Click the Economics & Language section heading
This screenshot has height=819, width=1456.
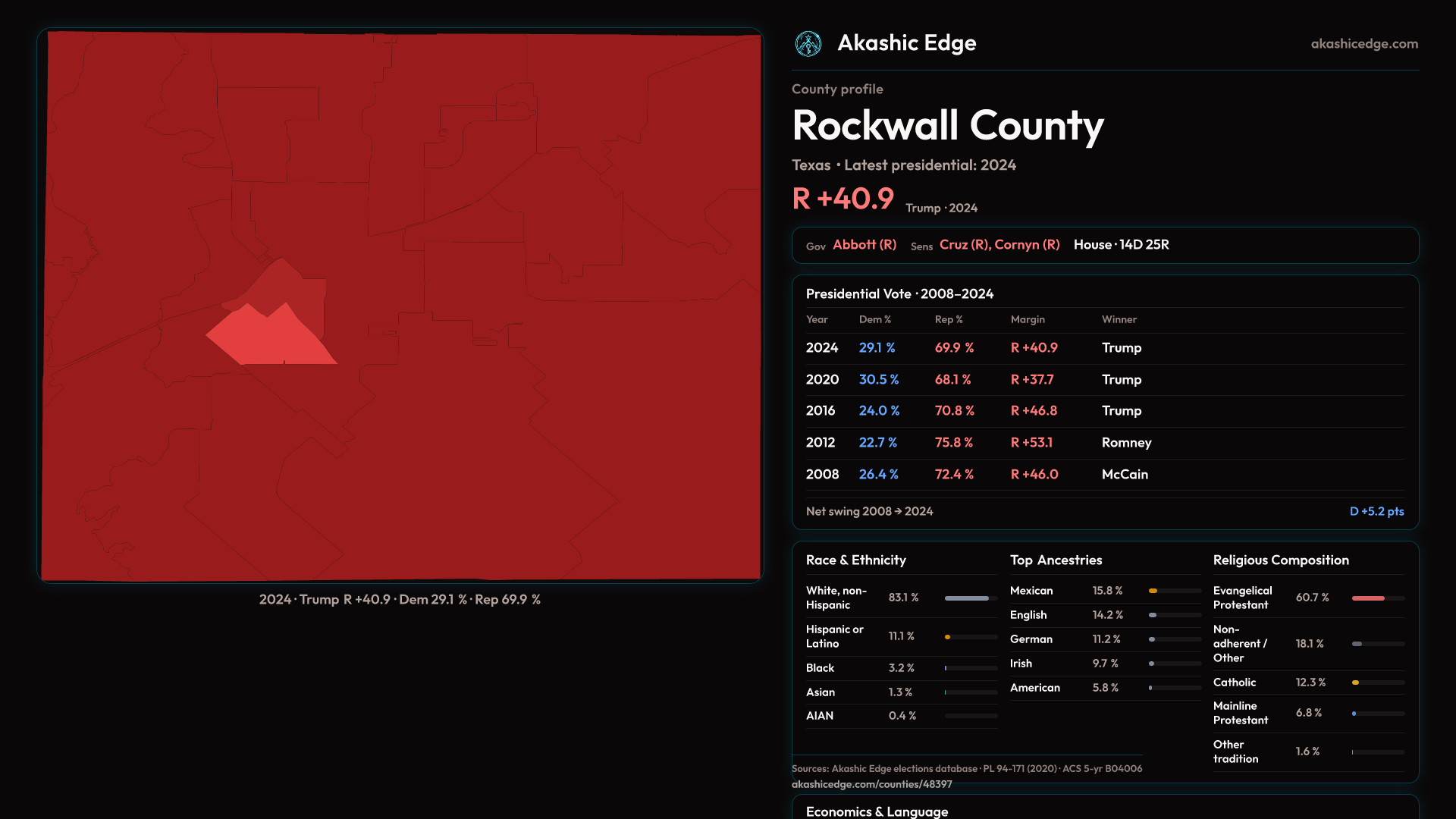coord(877,811)
